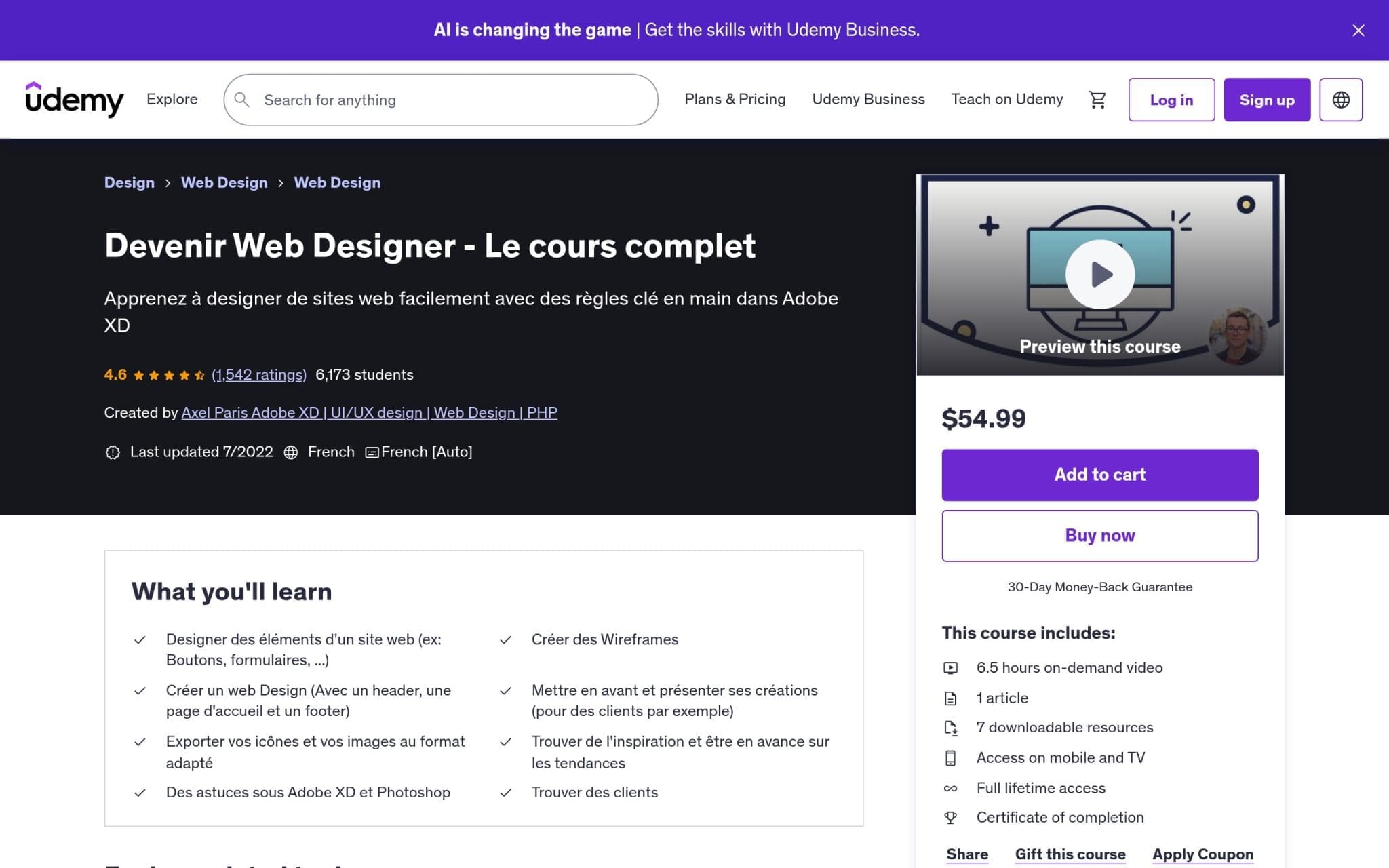Click checkmark beside Créer un web Design
Viewport: 1389px width, 868px height.
point(140,691)
